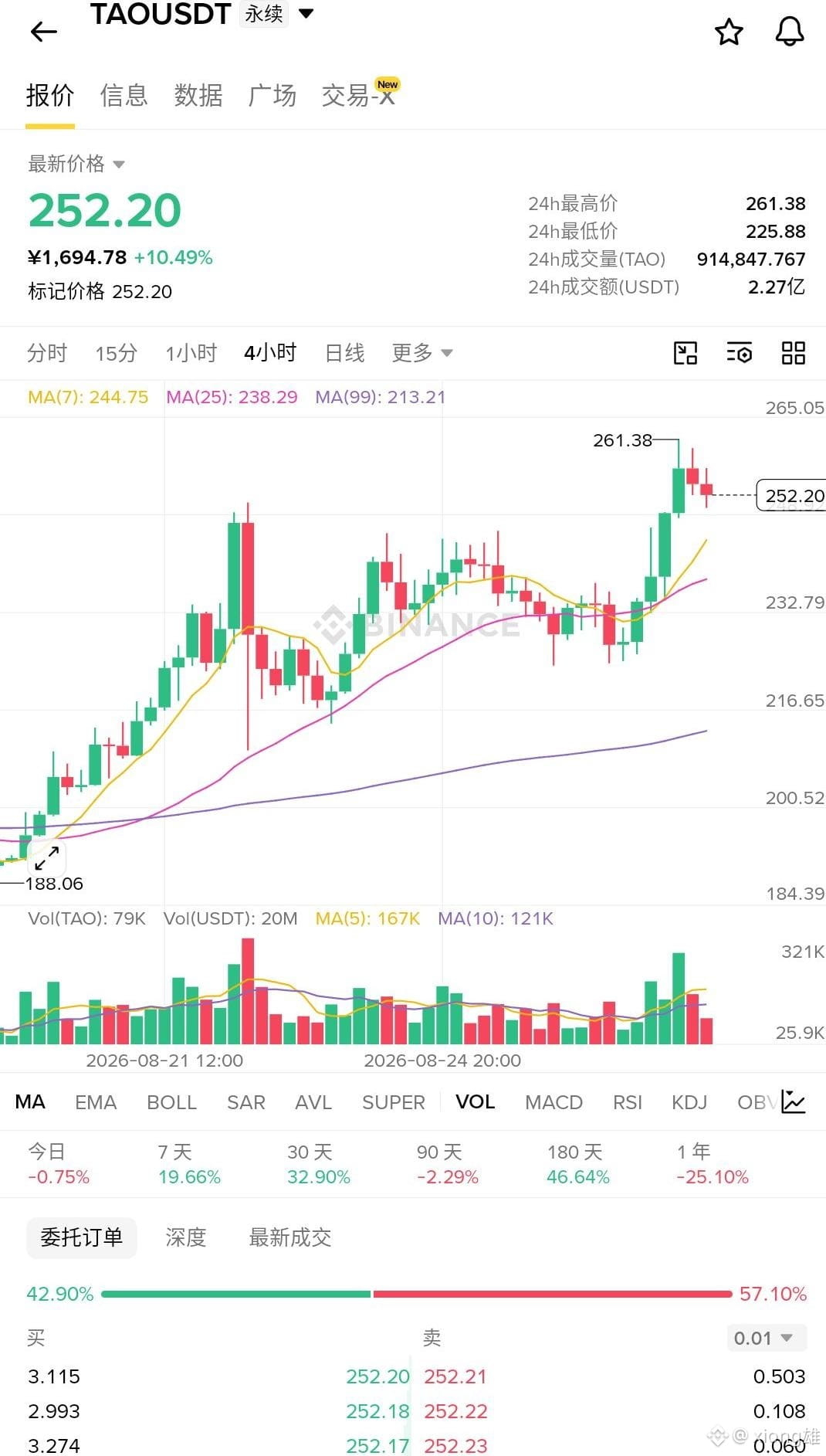The width and height of the screenshot is (826, 1456).
Task: Tap the MA(25): 238.29 legend
Action: 232,397
